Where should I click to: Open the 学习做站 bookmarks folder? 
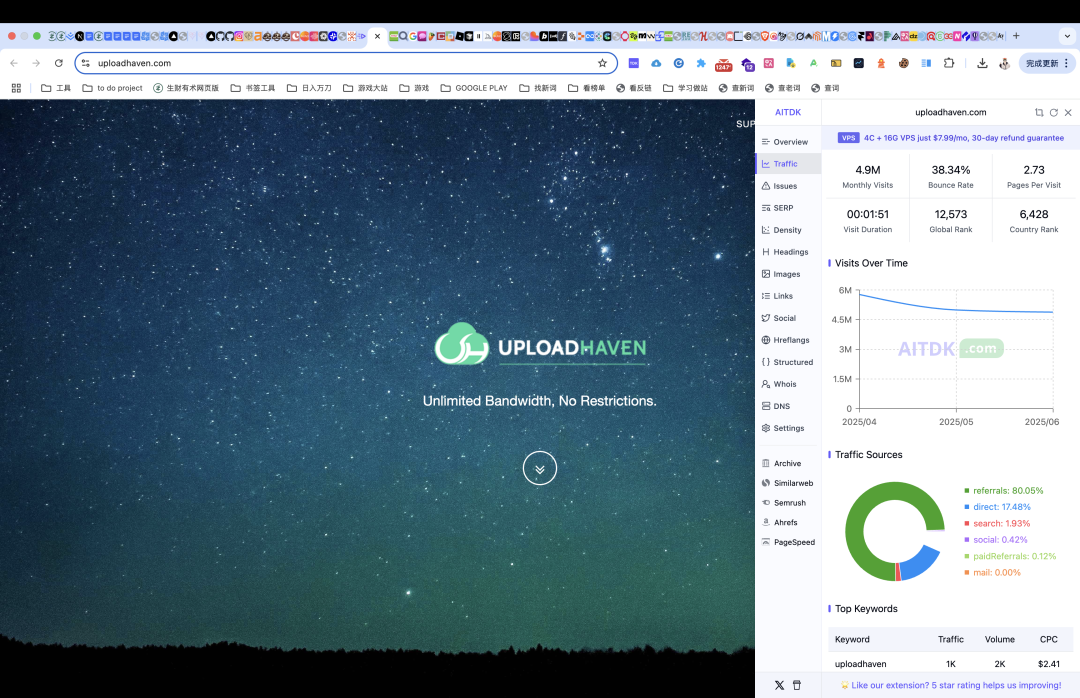(x=685, y=88)
